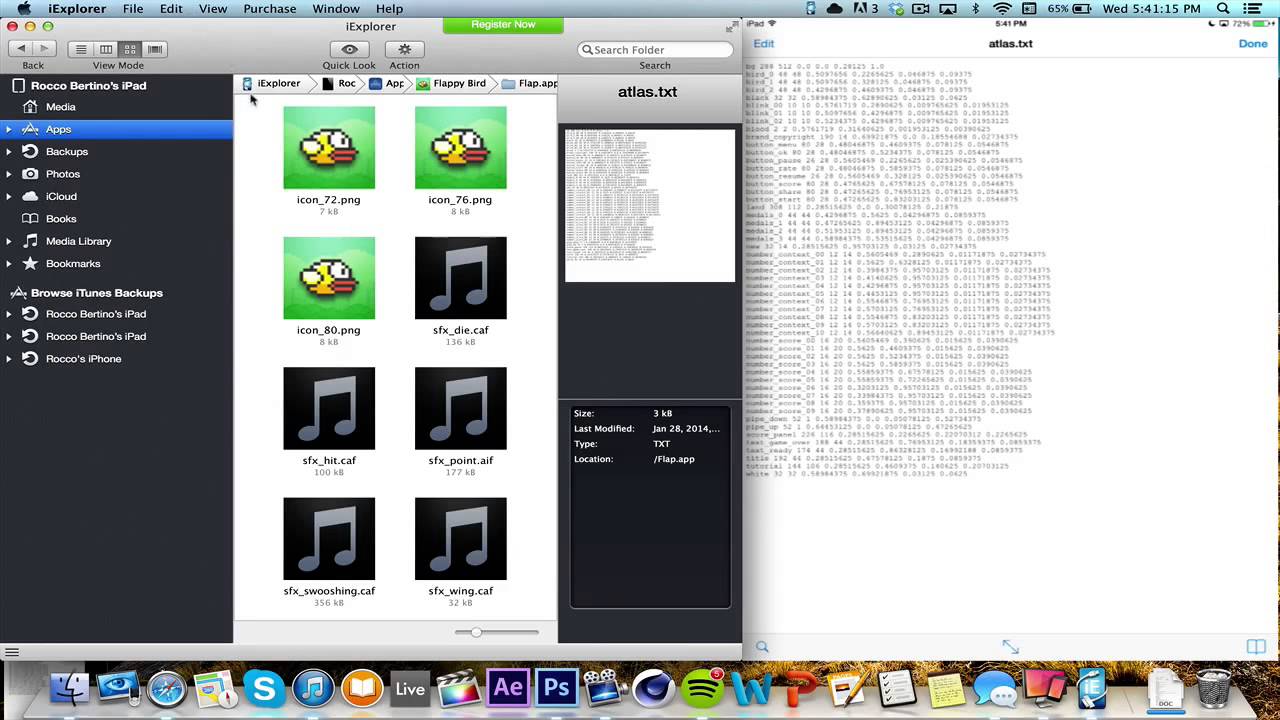
Task: Open Safari from the Dock
Action: [x=166, y=689]
